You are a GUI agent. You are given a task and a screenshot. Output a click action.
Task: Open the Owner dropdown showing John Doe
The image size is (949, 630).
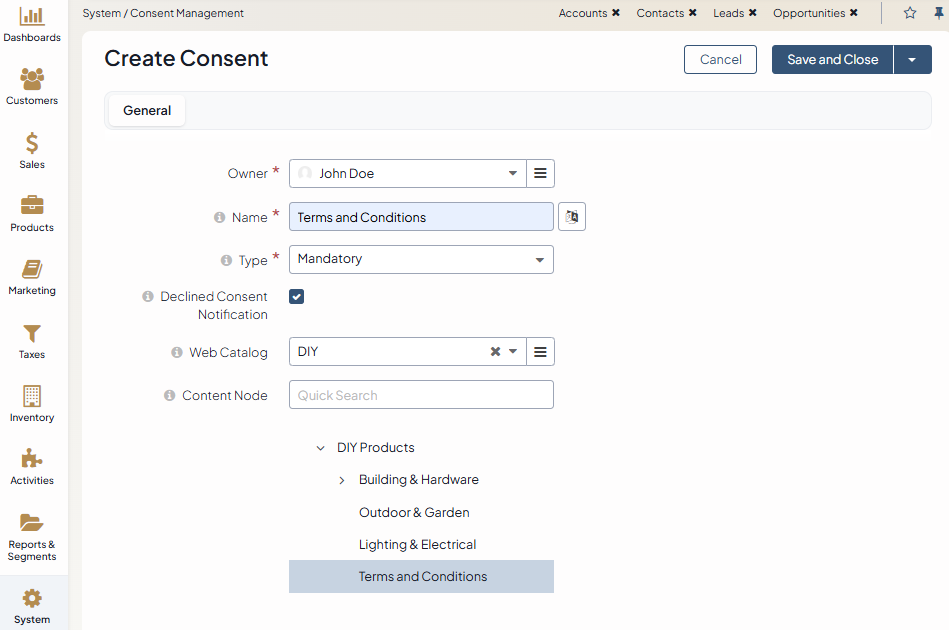click(x=408, y=173)
